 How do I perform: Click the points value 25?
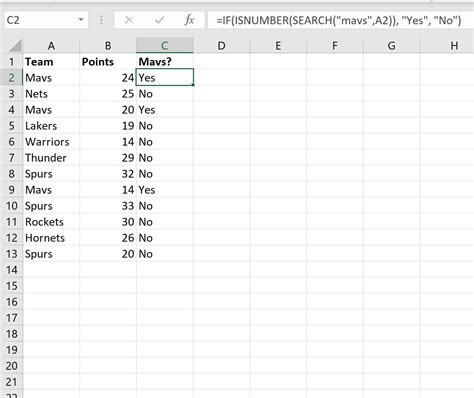pyautogui.click(x=108, y=94)
